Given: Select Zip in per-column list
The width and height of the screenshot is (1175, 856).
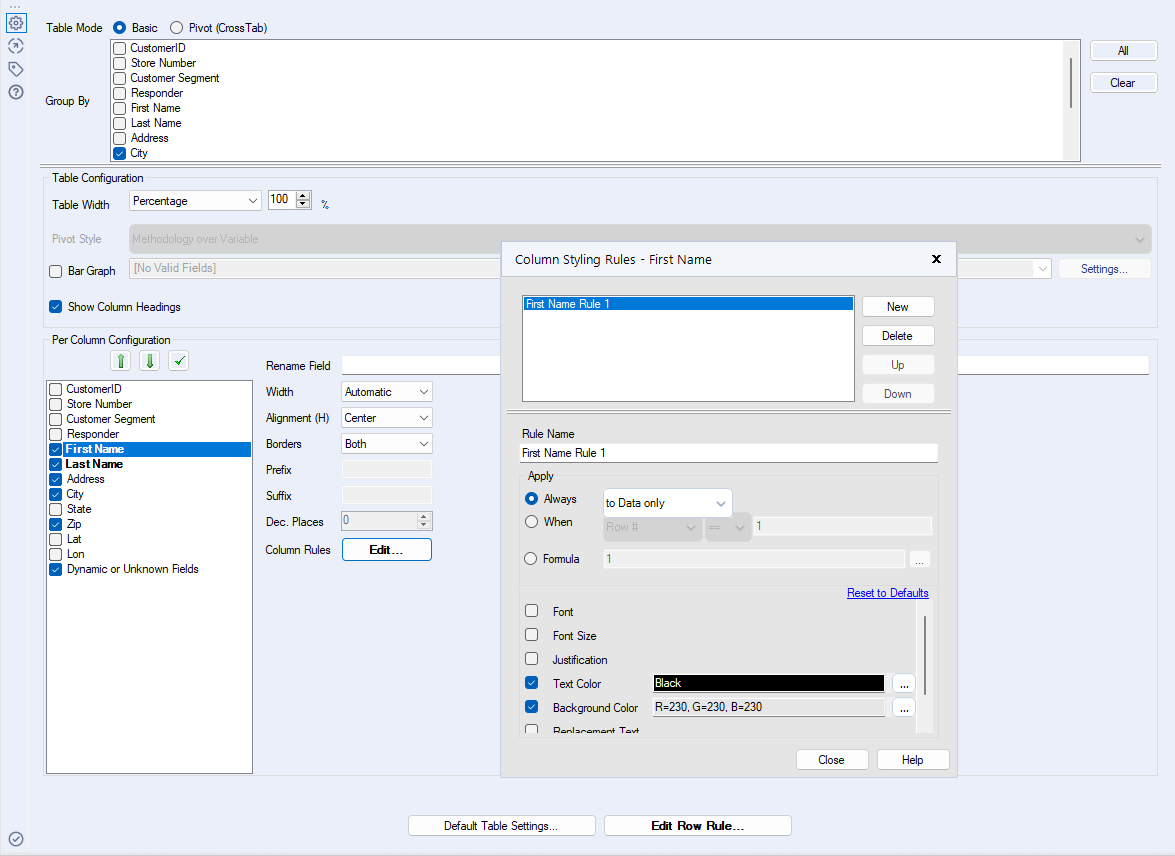Looking at the screenshot, I should pyautogui.click(x=74, y=524).
